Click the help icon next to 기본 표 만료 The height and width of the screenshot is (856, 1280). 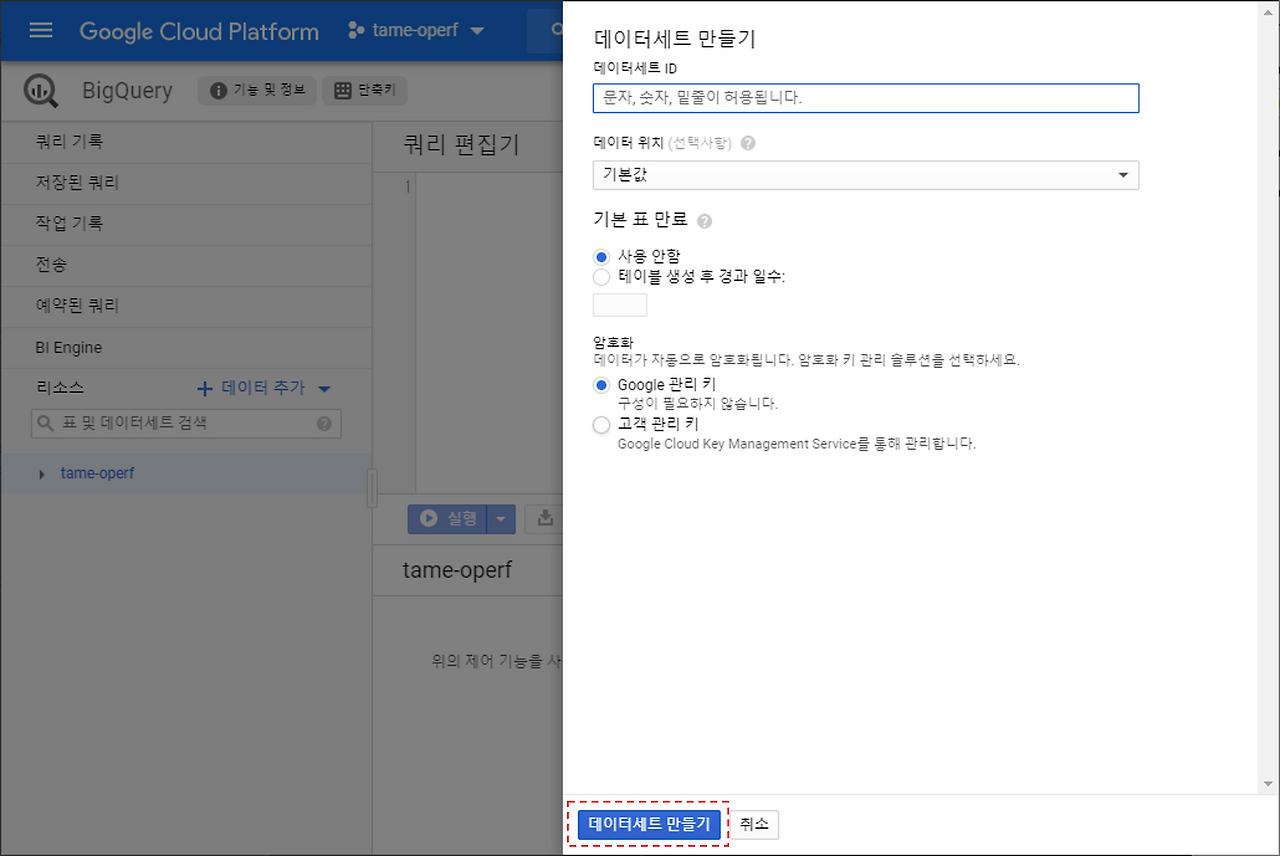(704, 221)
